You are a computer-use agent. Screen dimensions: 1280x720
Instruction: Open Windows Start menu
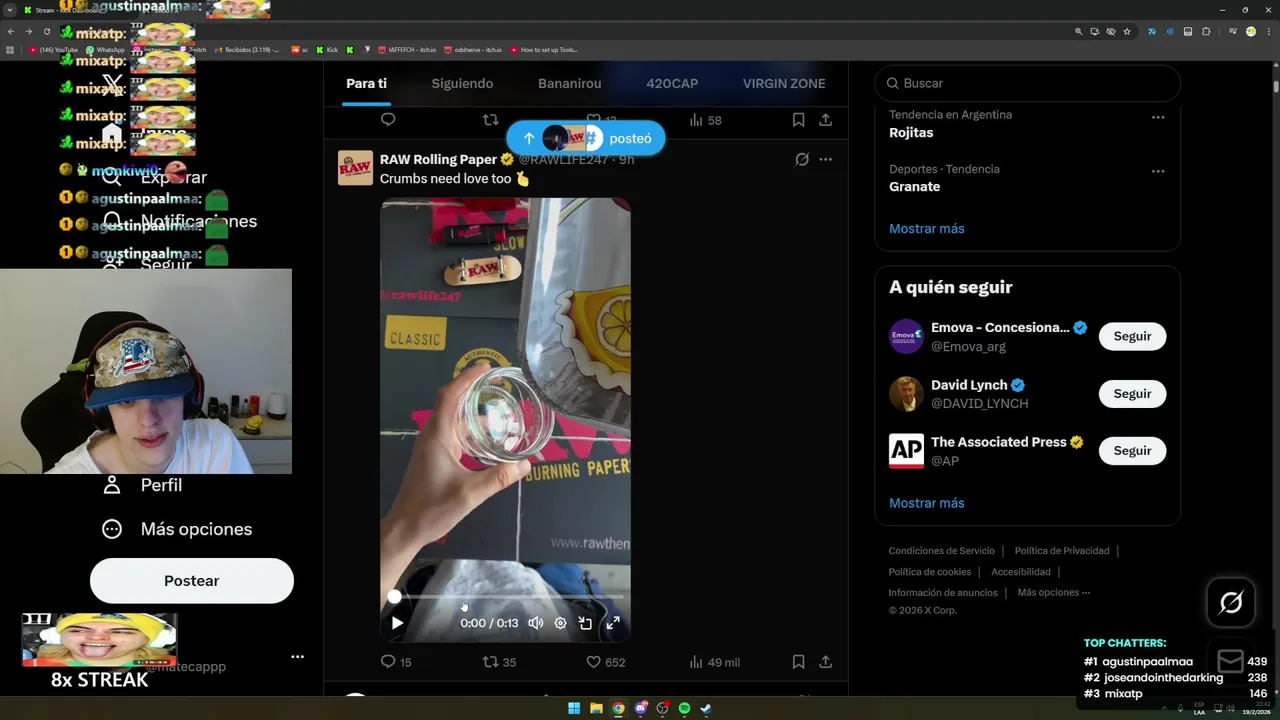(x=574, y=708)
